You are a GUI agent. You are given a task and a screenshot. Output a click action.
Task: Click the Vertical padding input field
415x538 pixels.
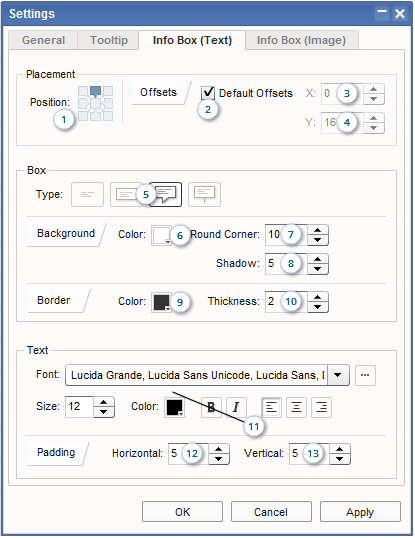point(309,454)
